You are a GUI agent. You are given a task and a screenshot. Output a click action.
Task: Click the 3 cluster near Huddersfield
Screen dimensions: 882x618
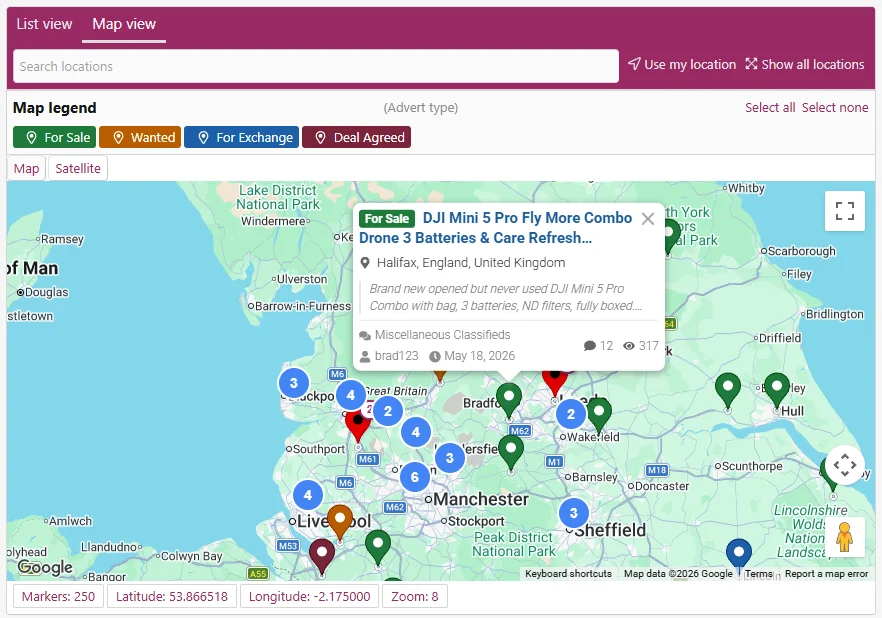(x=449, y=458)
